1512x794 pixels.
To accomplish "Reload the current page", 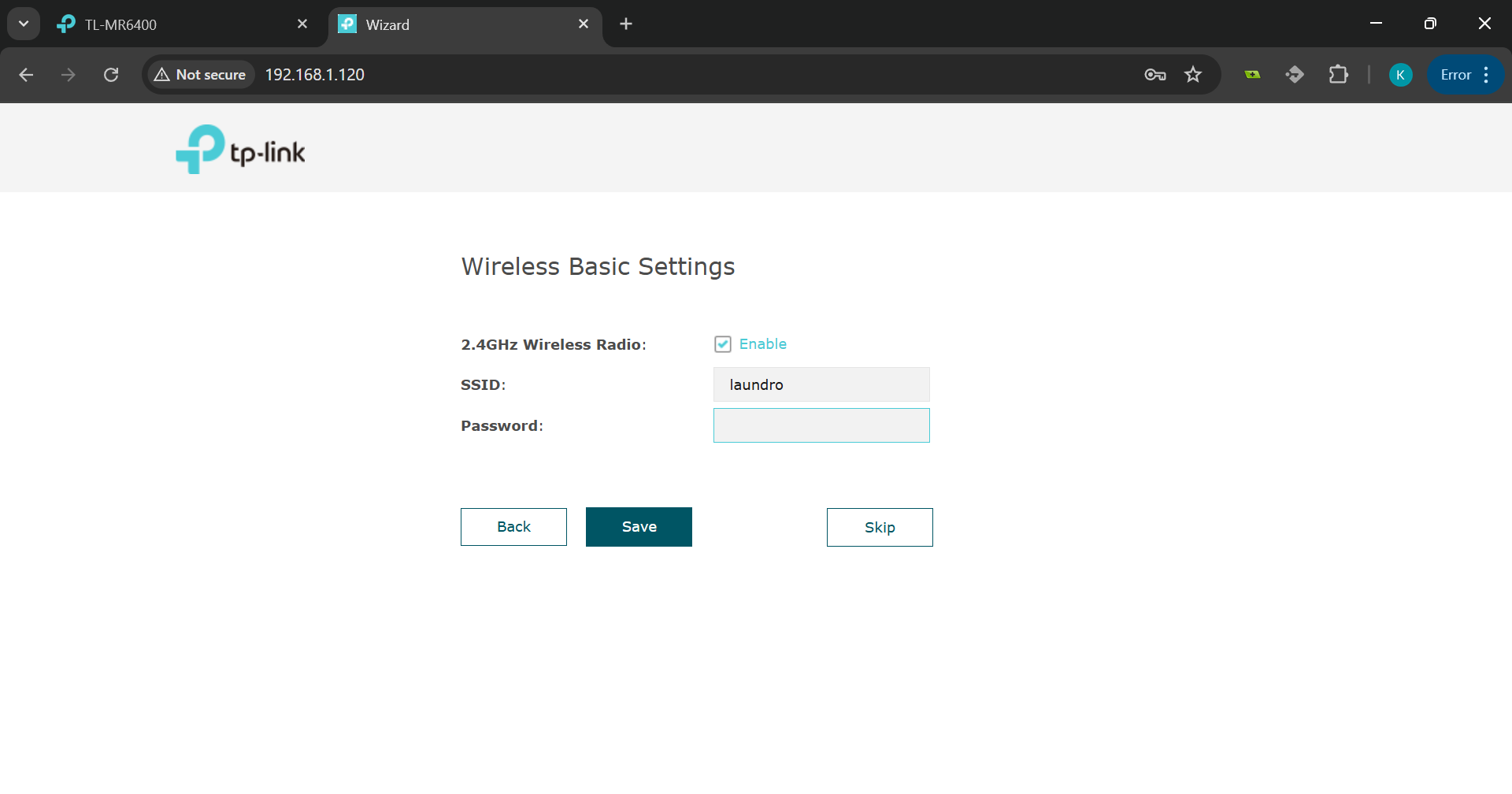I will [x=111, y=75].
